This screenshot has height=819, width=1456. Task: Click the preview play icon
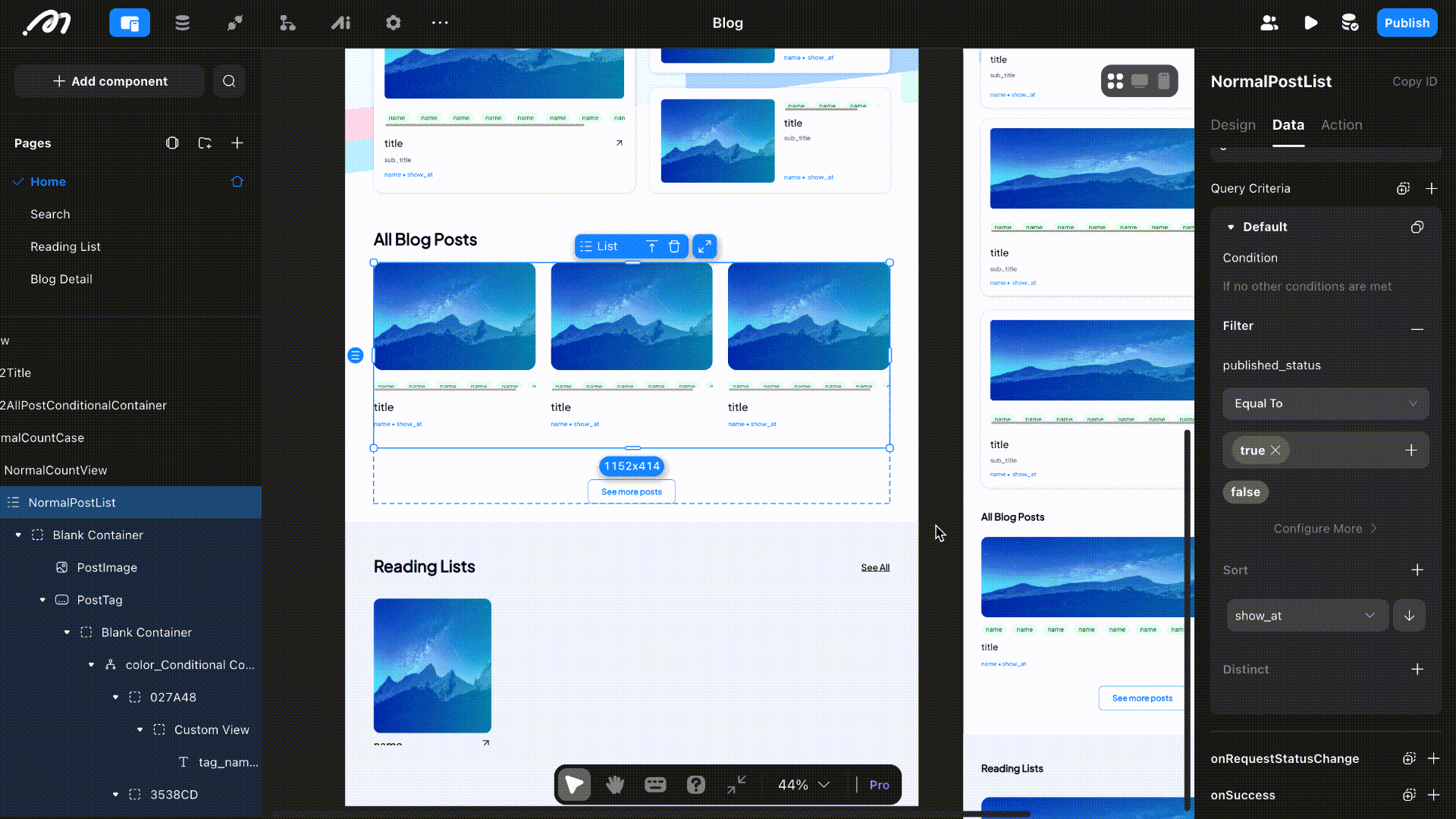tap(1310, 23)
